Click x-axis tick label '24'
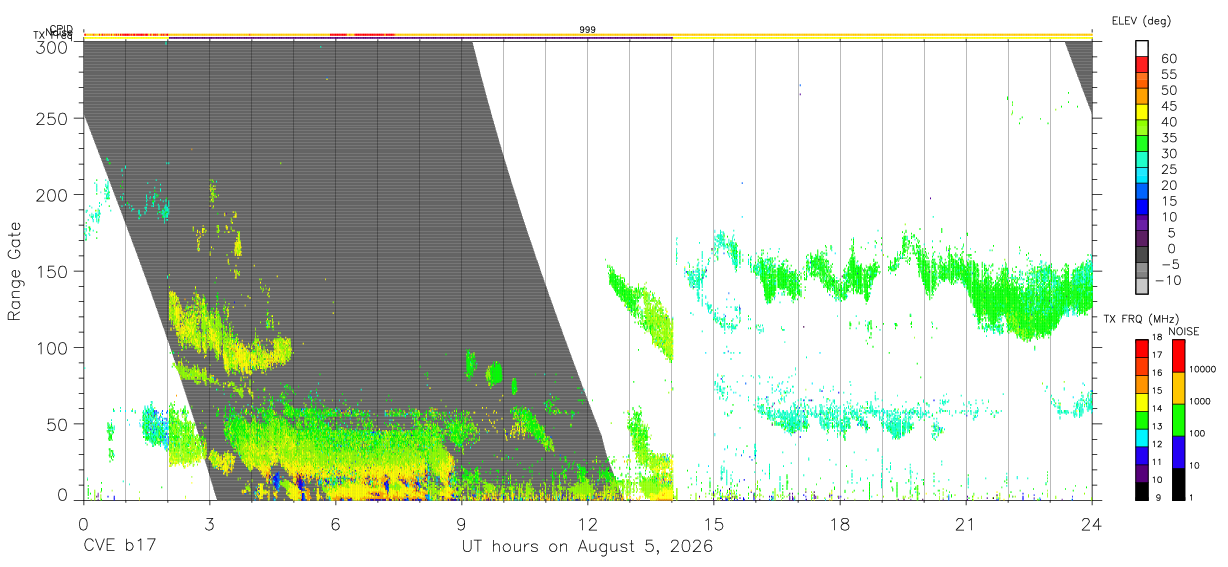The height and width of the screenshot is (567, 1228). 1091,524
